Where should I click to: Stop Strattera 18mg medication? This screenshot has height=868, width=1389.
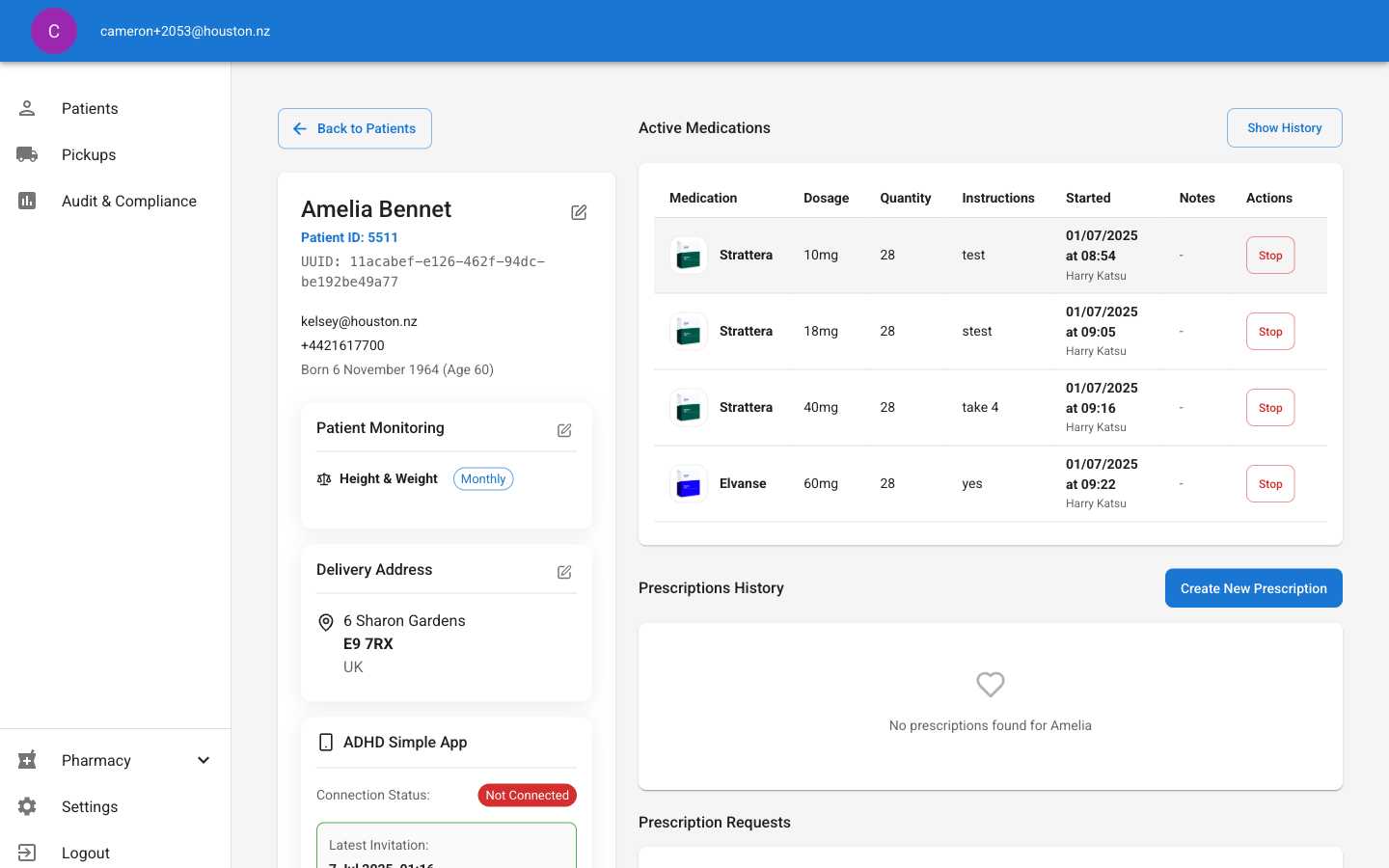pos(1270,332)
